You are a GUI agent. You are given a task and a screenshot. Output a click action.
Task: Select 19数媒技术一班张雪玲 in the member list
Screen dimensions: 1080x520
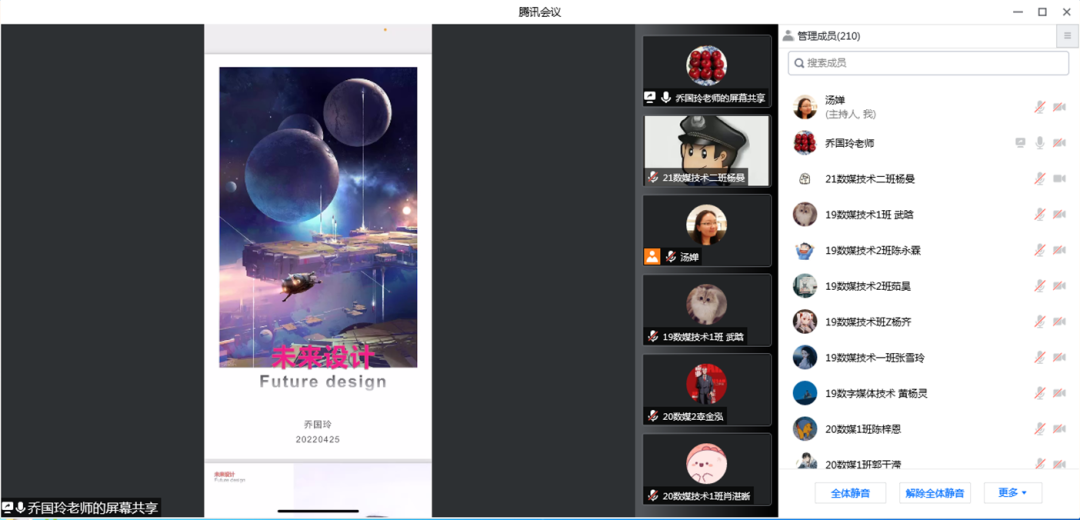874,358
